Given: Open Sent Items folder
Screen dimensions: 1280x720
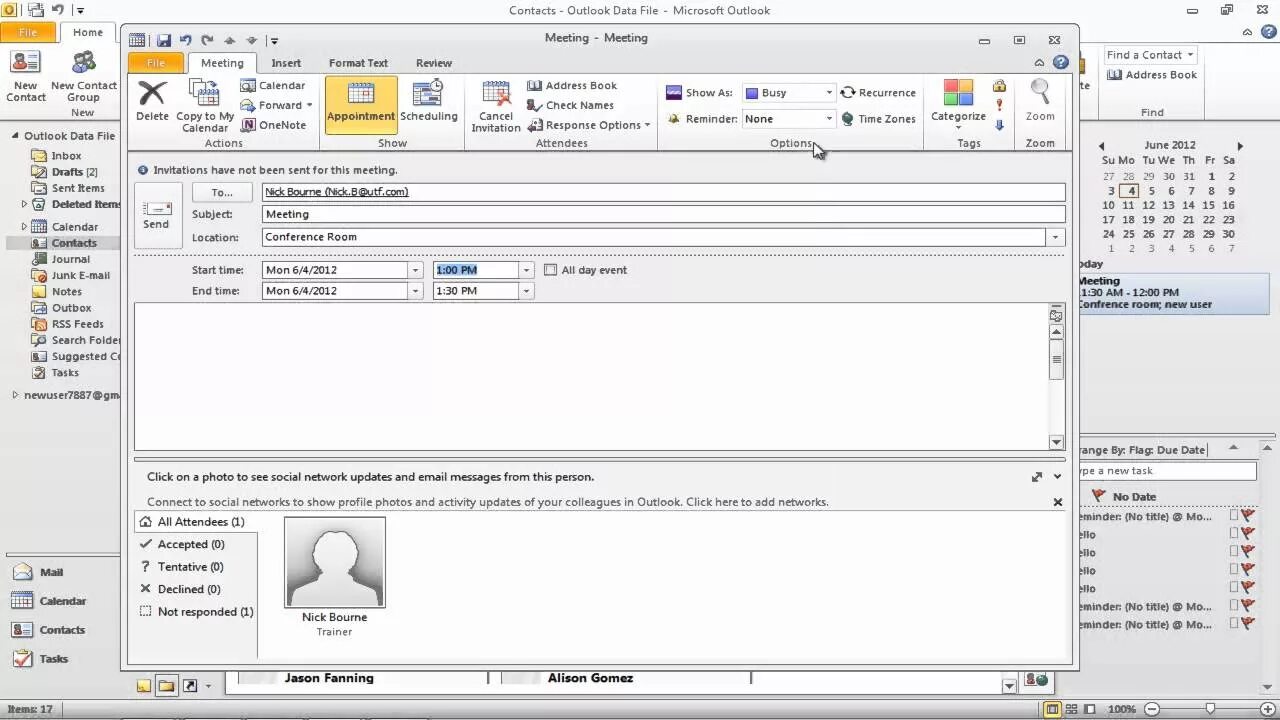Looking at the screenshot, I should point(68,188).
